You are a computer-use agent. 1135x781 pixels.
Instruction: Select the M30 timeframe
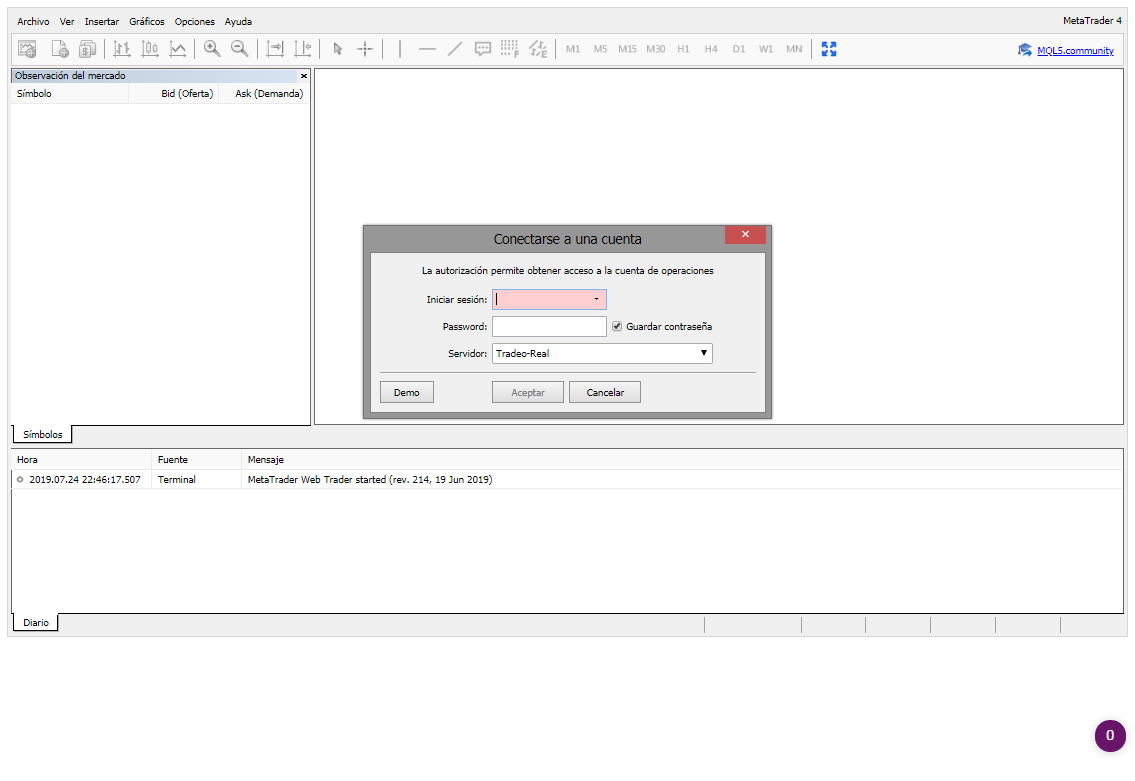pyautogui.click(x=656, y=49)
